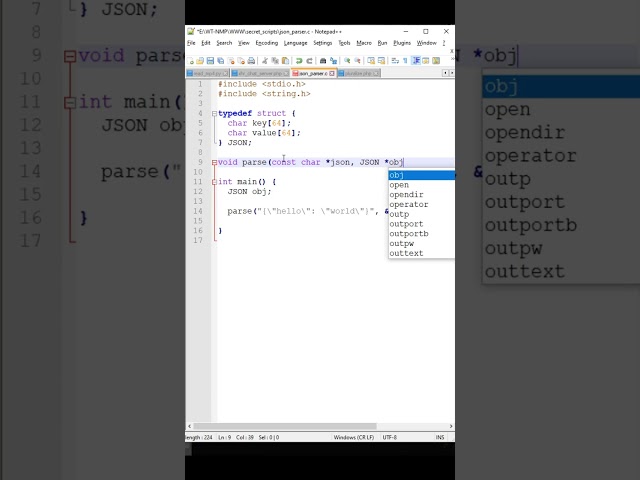Open the Run menu
Image resolution: width=640 pixels, height=480 pixels.
point(382,43)
